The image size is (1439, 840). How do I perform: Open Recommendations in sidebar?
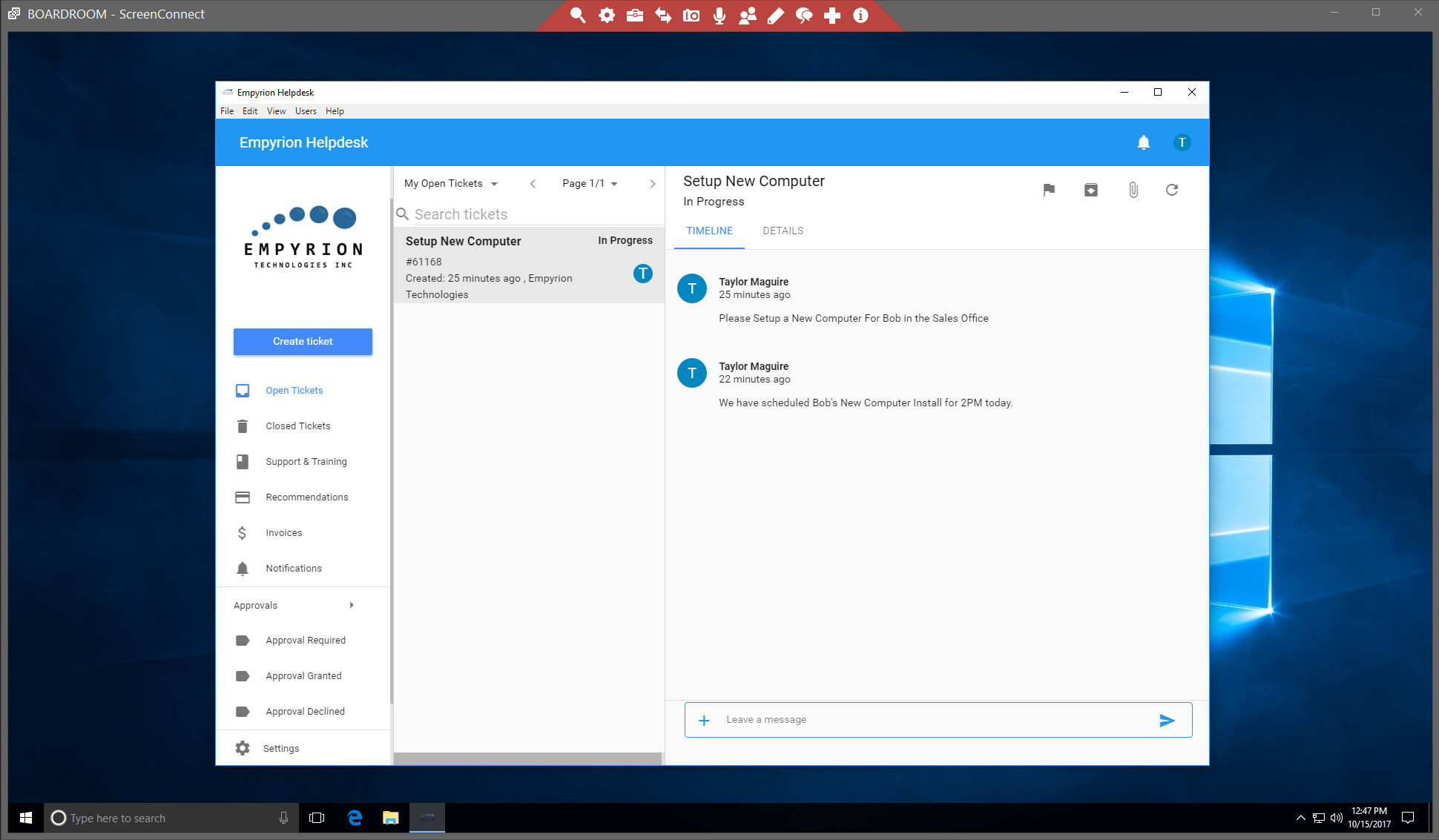click(x=306, y=497)
